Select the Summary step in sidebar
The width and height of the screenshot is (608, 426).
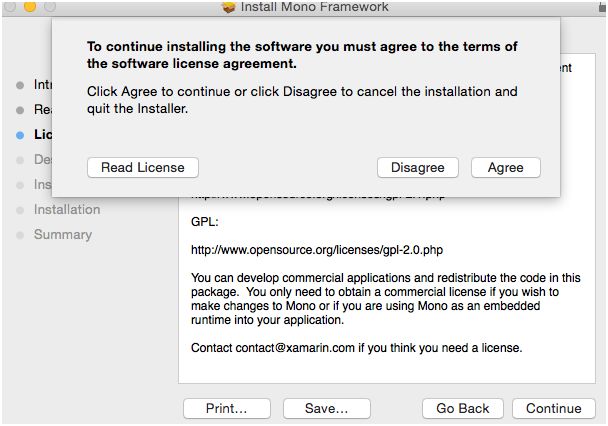63,235
